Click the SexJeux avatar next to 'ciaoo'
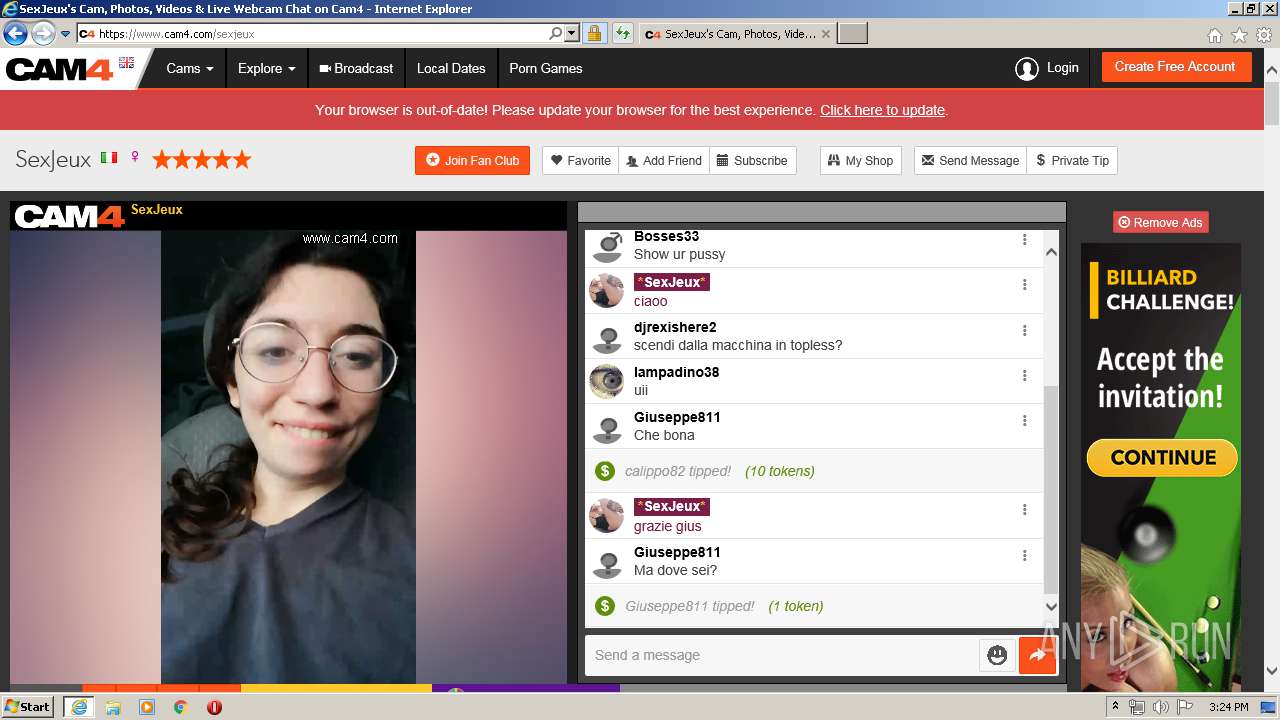This screenshot has width=1280, height=720. point(607,291)
